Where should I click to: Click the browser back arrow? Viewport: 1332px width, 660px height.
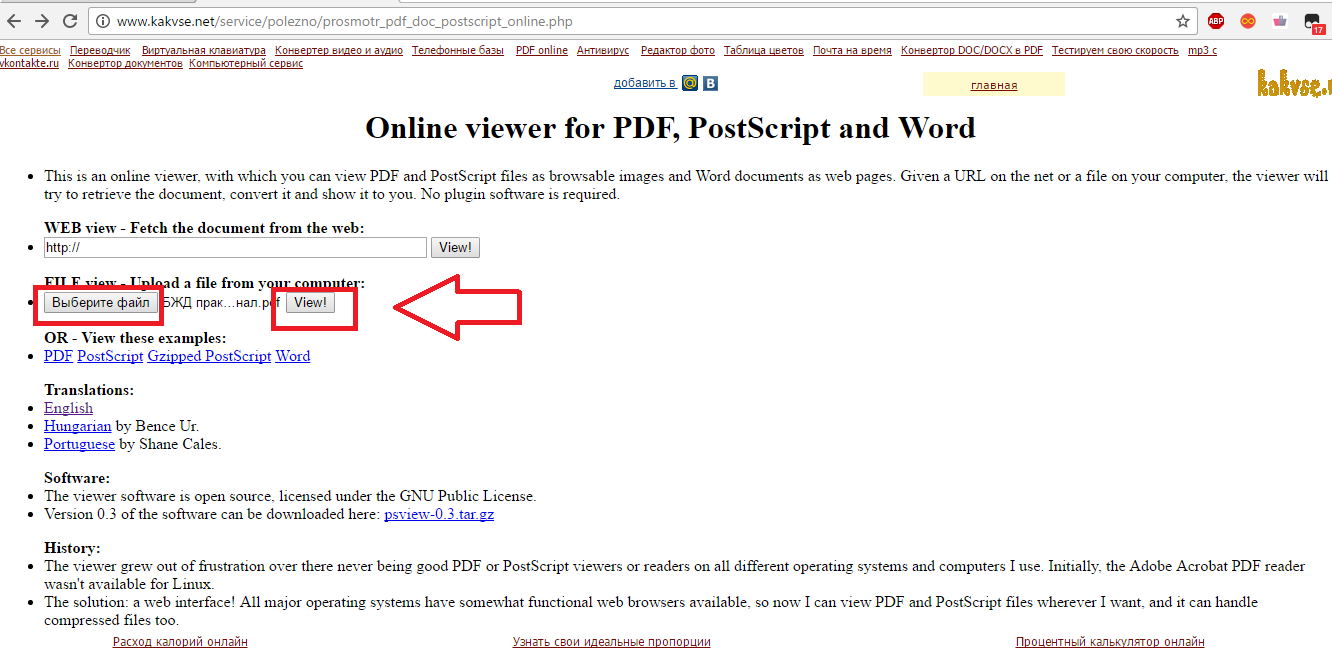click(x=14, y=21)
